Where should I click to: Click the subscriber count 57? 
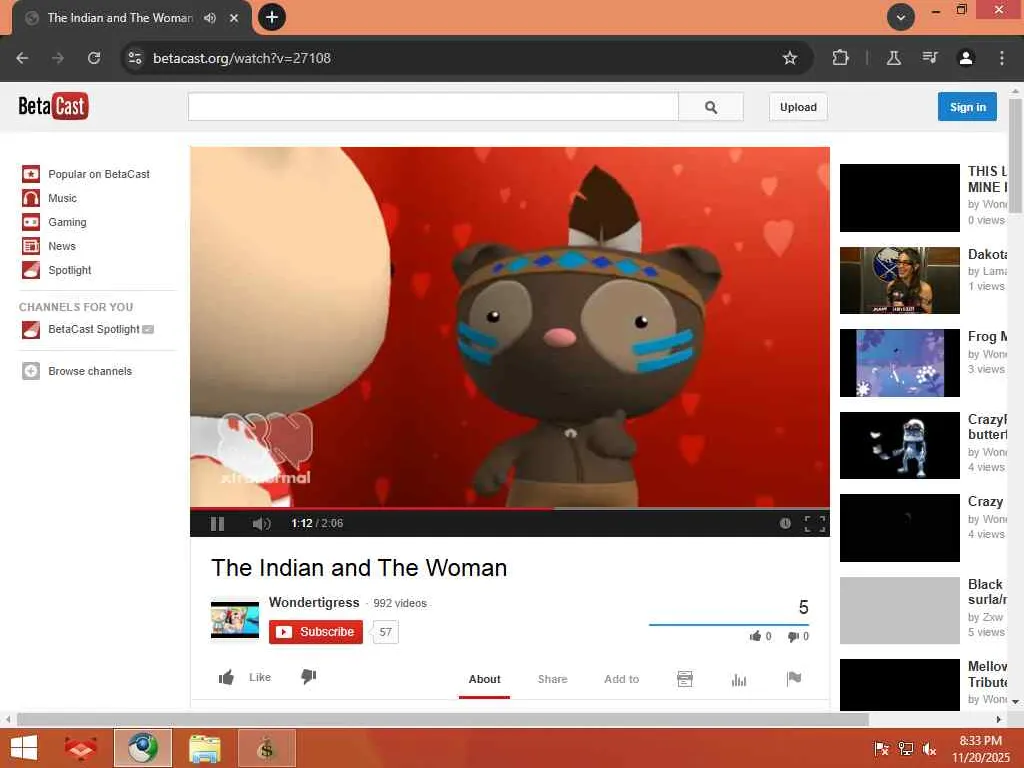pyautogui.click(x=385, y=632)
